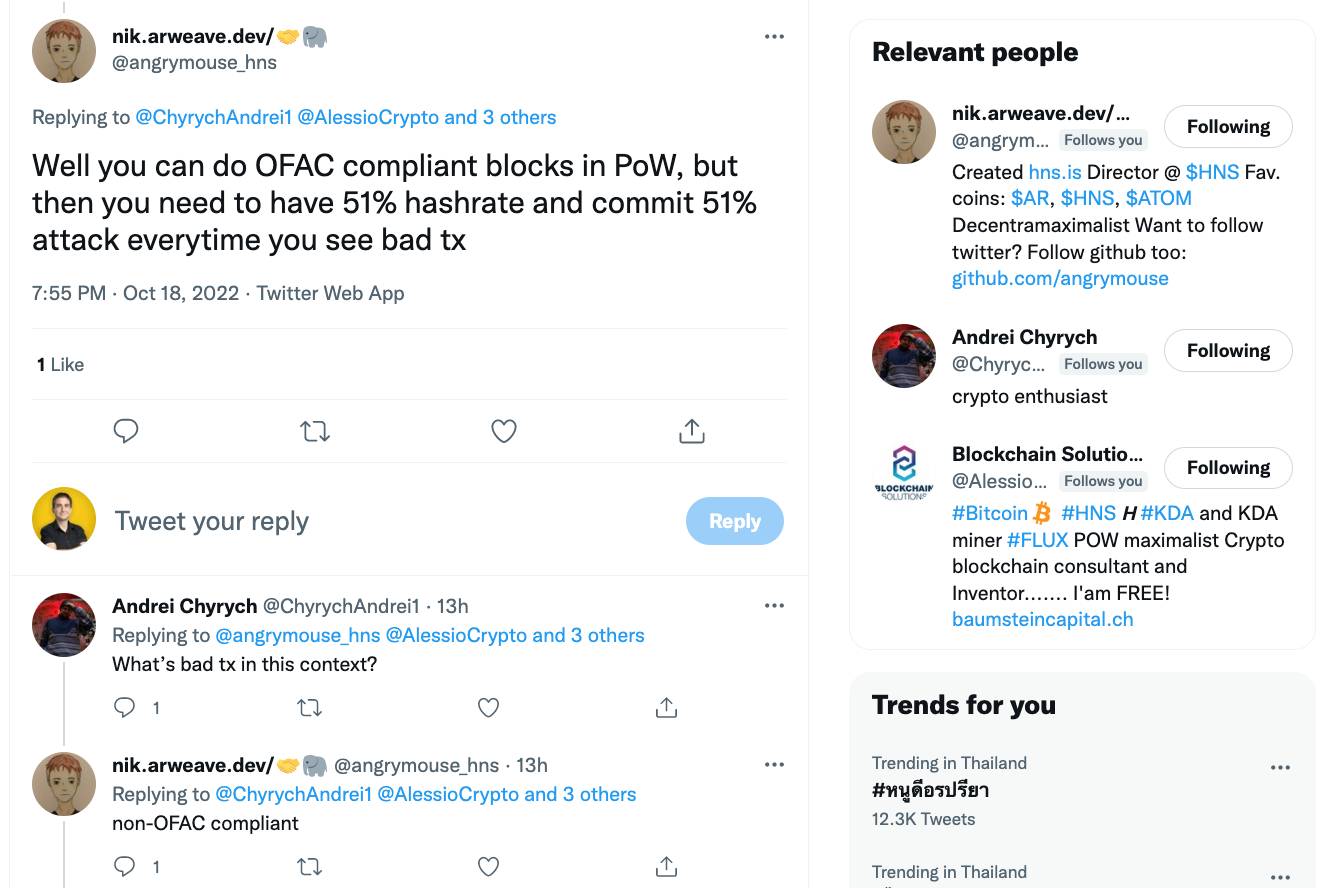Viewport: 1322px width, 888px height.
Task: Like the main tweet with the heart icon
Action: point(504,431)
